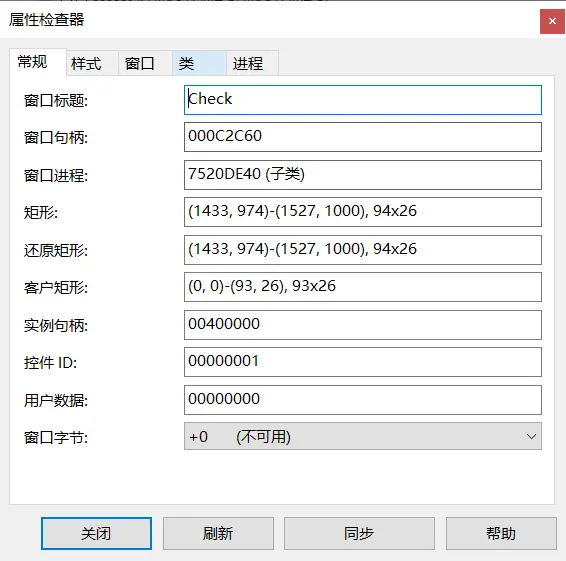This screenshot has height=561, width=566.
Task: Select the 类 tab
Action: pos(199,64)
